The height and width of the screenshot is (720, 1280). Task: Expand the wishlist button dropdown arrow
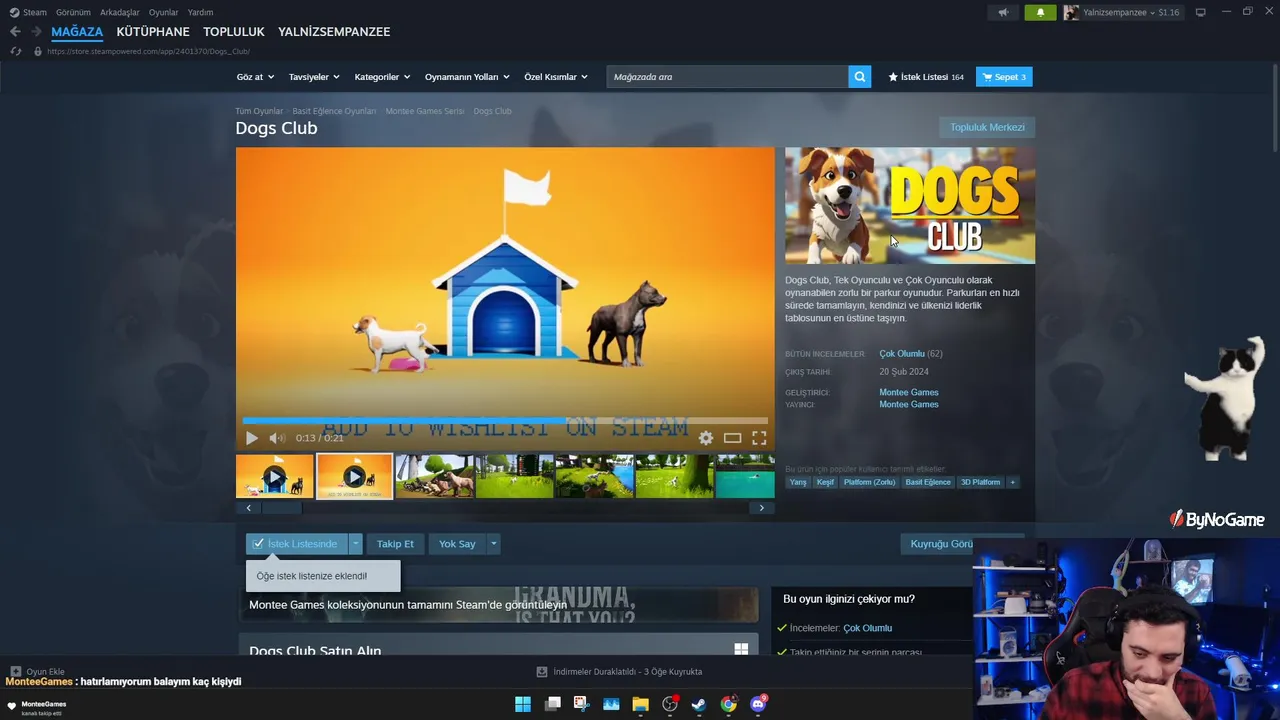pos(355,544)
